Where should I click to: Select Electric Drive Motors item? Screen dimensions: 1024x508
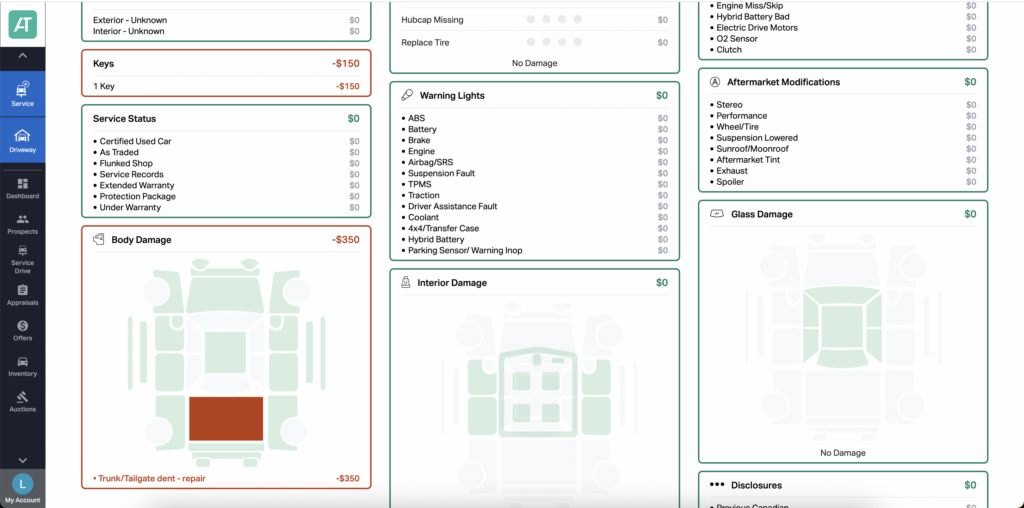842,27
